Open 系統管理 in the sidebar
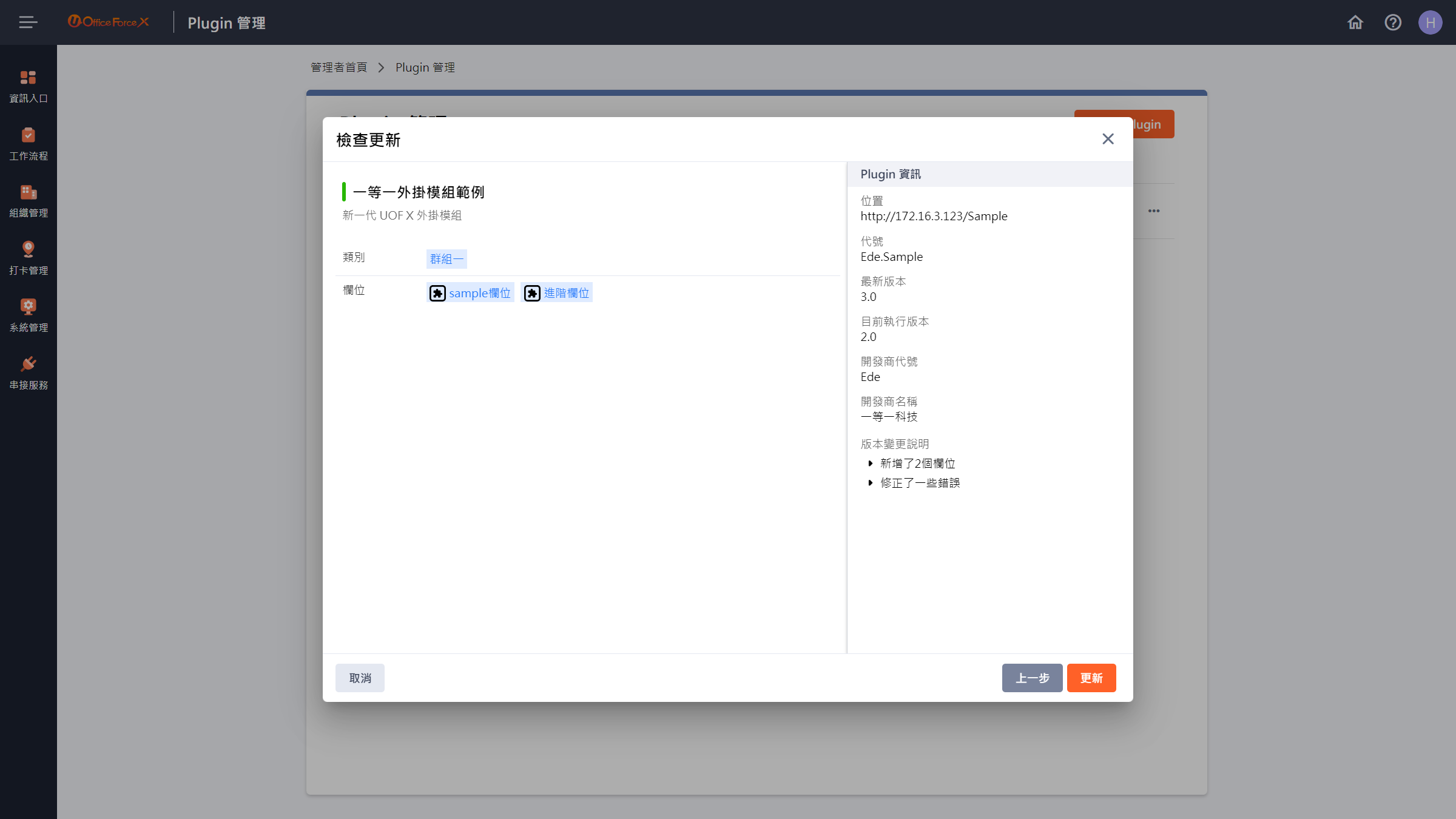 (x=29, y=316)
